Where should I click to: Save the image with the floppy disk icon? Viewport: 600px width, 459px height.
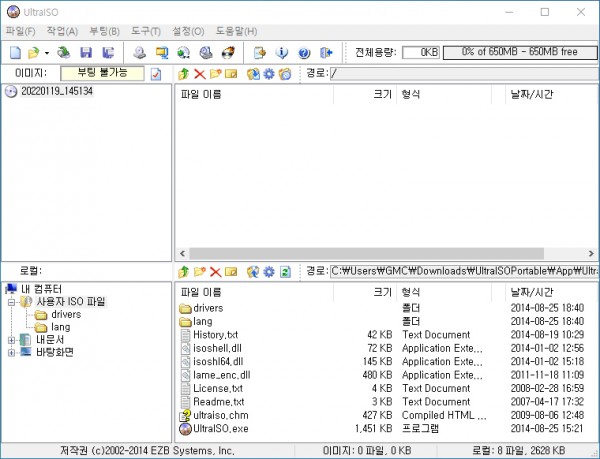pyautogui.click(x=86, y=52)
